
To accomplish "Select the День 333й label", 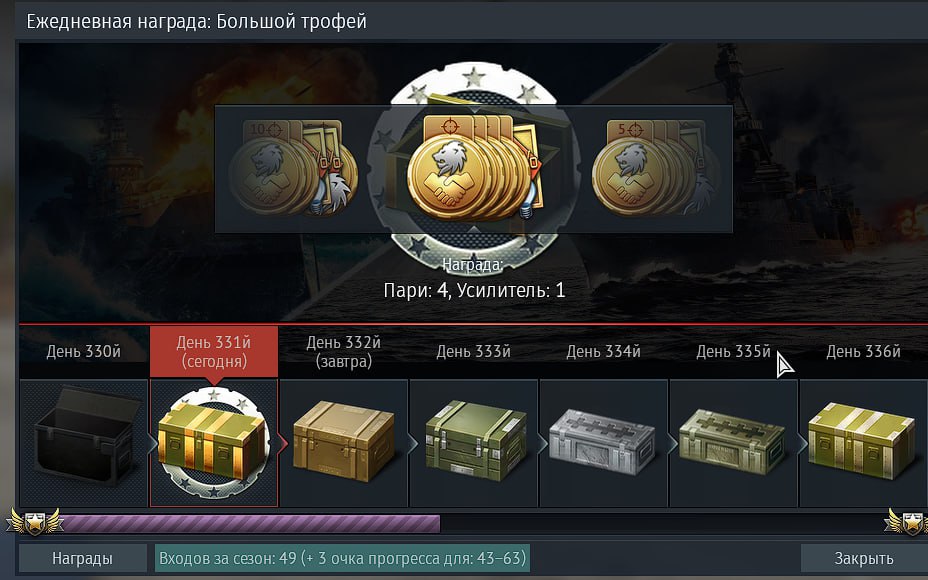I will tap(473, 352).
